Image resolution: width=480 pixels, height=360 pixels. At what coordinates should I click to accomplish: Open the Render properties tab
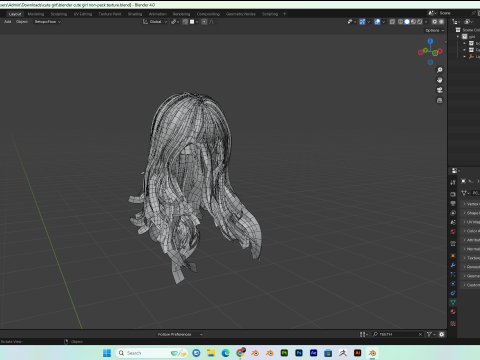[453, 194]
